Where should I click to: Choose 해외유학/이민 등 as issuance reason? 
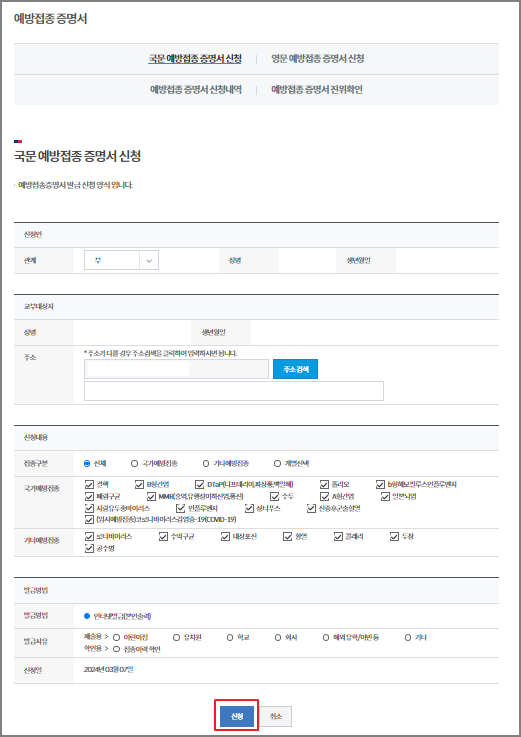[326, 638]
